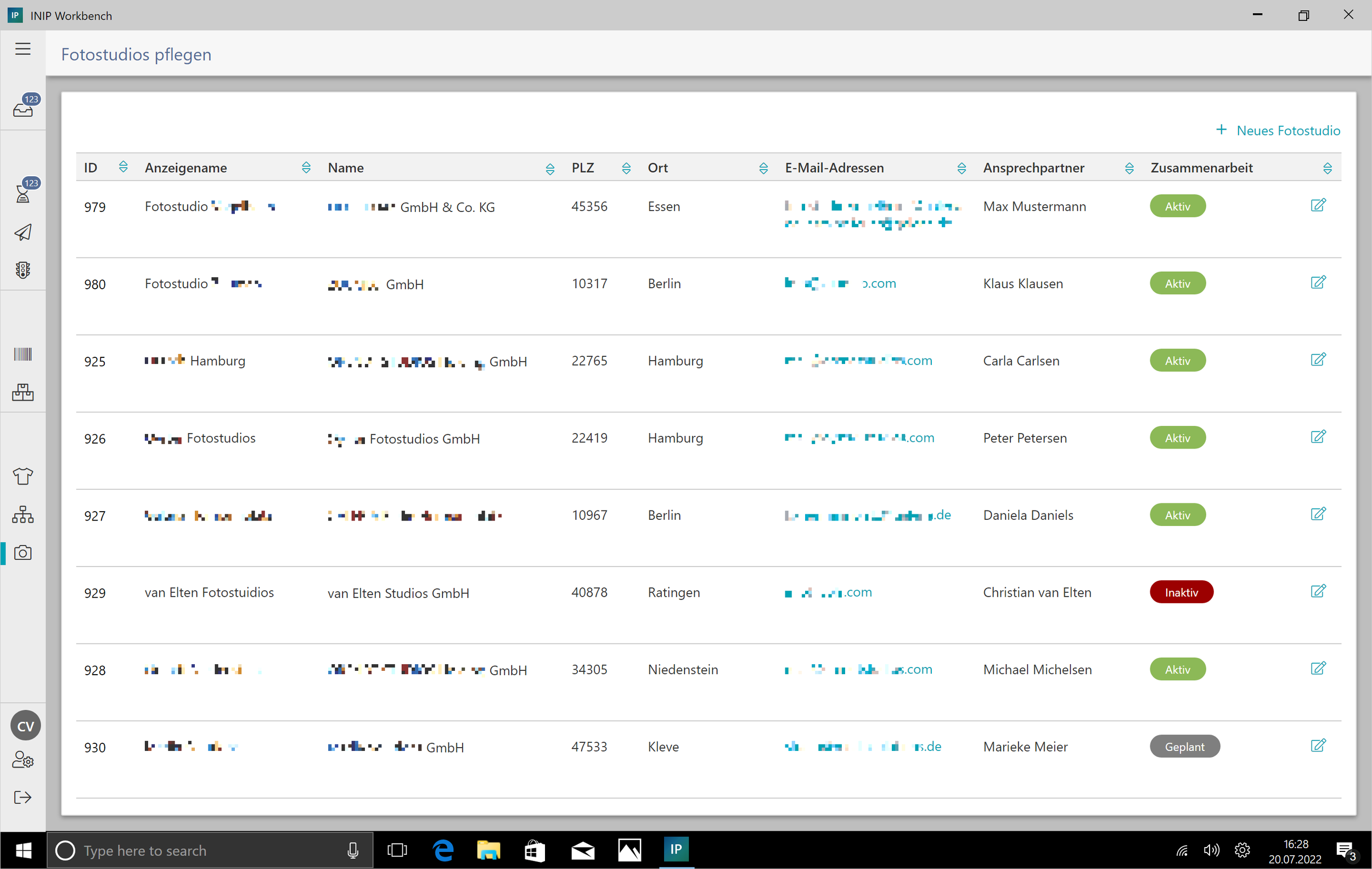Sort by Ansprechpartner column
This screenshot has height=869, width=1372.
[x=1129, y=168]
